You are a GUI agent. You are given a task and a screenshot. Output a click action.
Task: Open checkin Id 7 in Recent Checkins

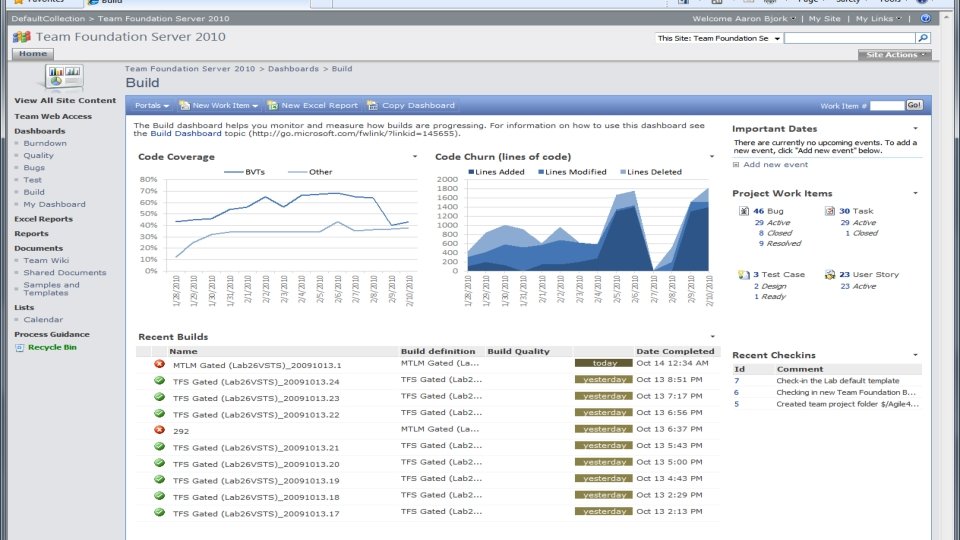coord(737,381)
